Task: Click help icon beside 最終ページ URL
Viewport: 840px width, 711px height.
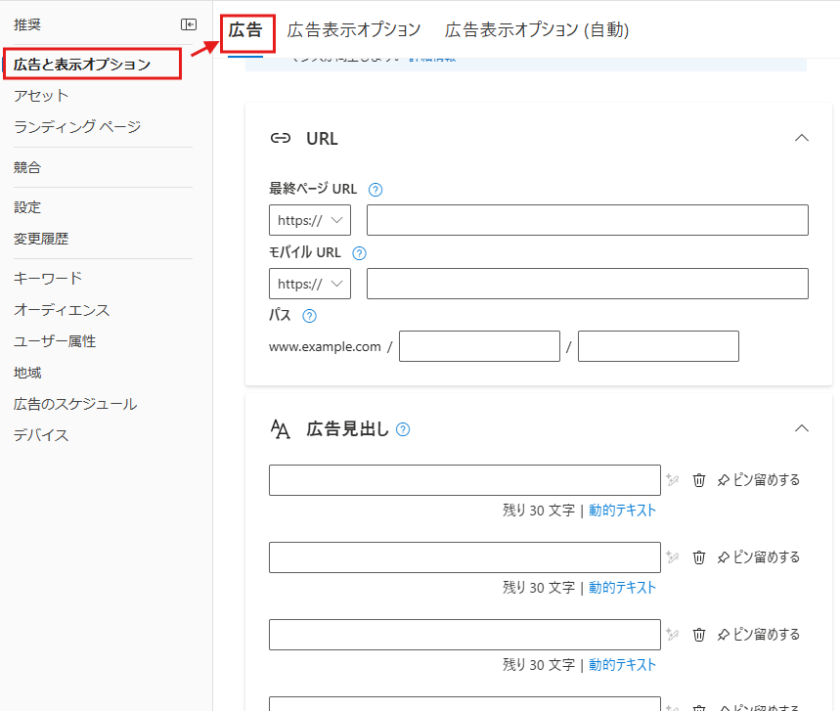Action: [x=376, y=189]
